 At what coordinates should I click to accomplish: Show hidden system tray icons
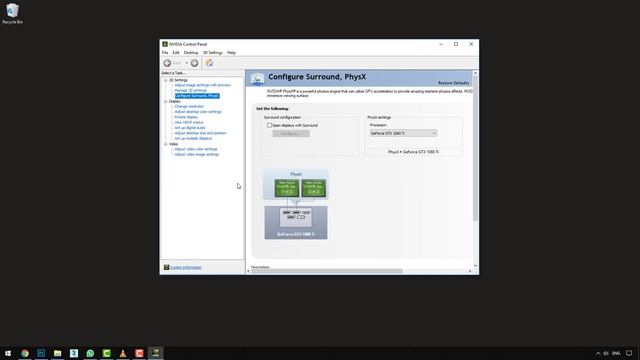point(598,353)
